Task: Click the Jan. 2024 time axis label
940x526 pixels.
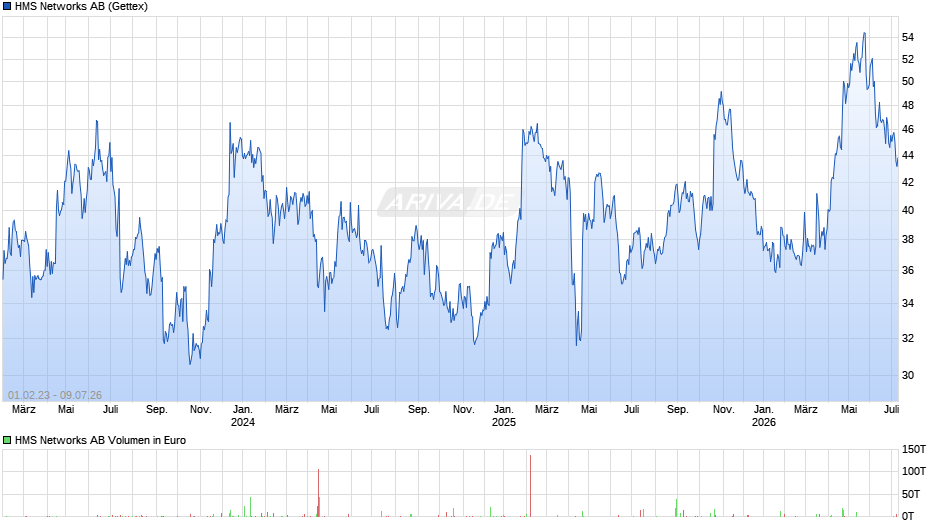Action: pyautogui.click(x=243, y=416)
